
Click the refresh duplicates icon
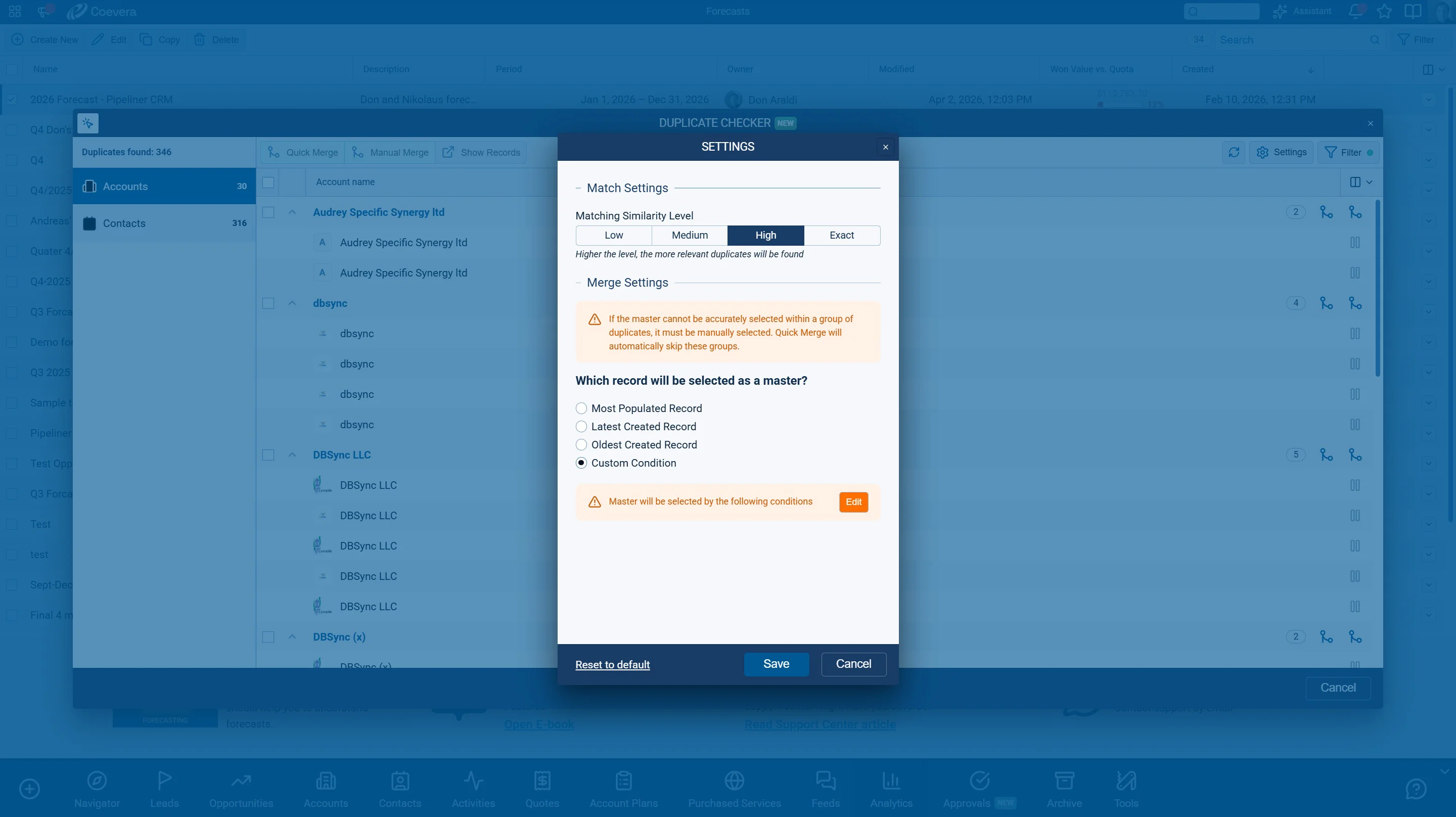[1234, 153]
